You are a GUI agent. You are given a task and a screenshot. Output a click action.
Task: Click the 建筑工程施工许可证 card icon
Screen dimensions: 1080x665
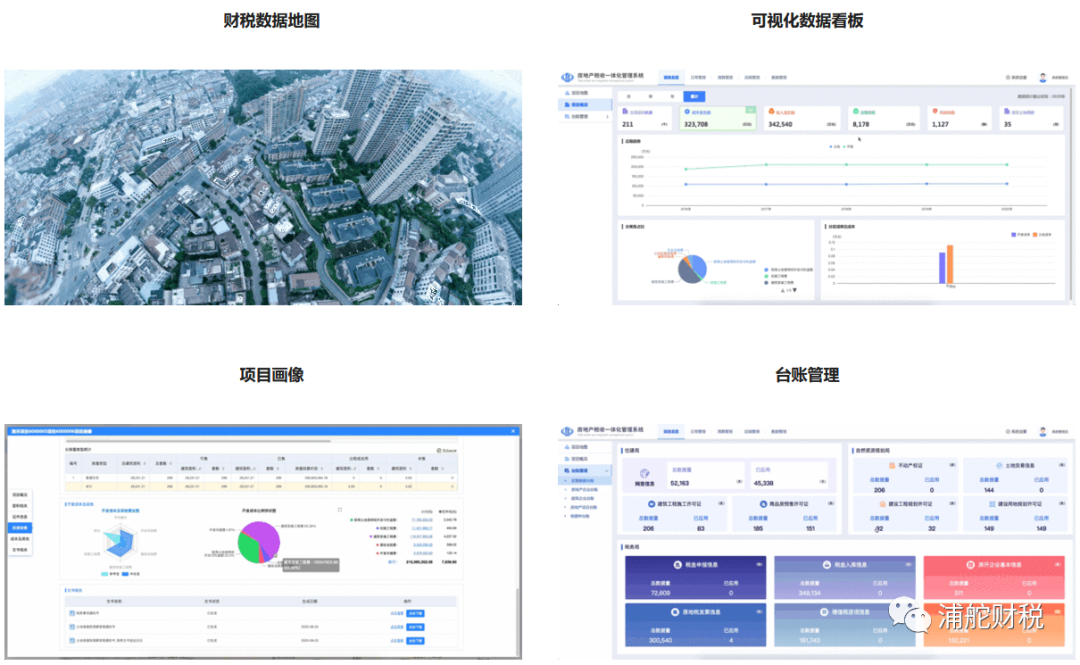point(651,504)
